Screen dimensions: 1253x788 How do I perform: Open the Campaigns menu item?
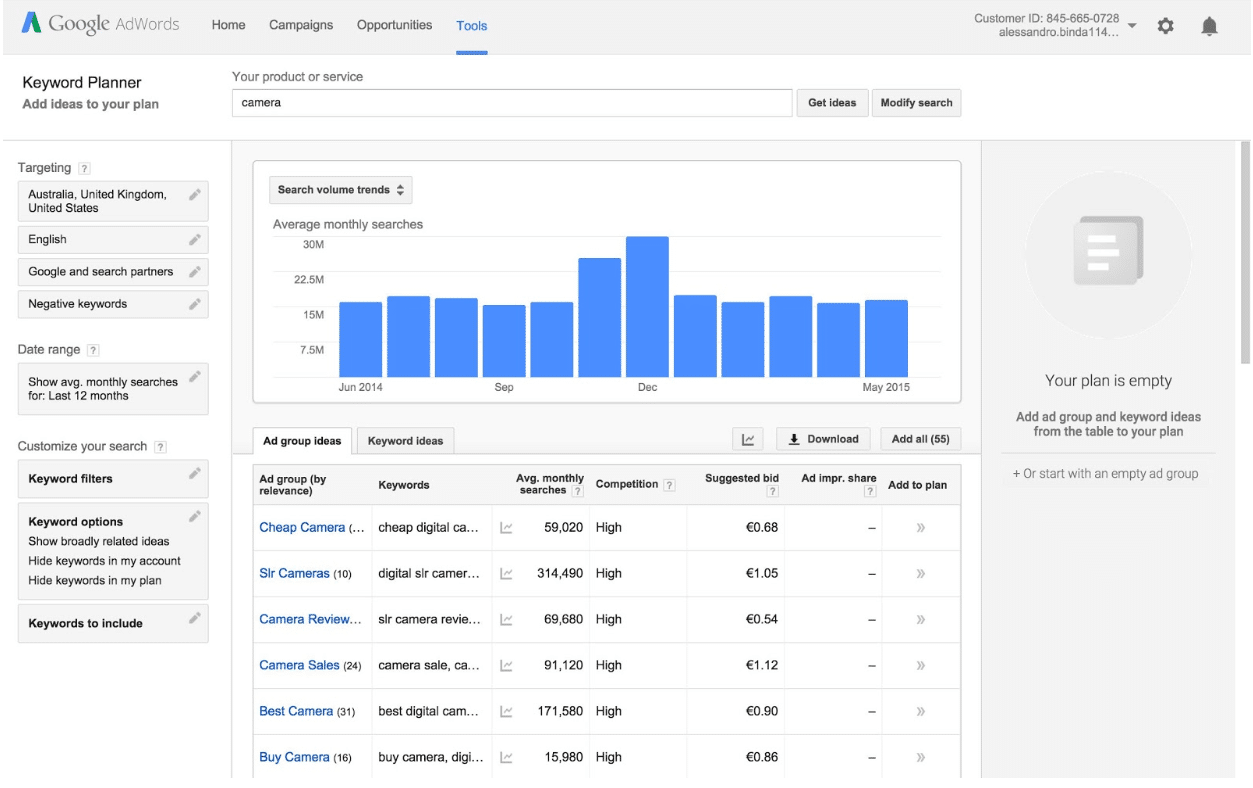tap(300, 25)
